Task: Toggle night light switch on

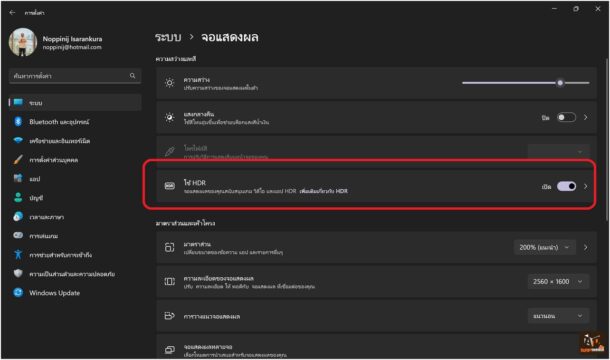Action: (x=566, y=117)
